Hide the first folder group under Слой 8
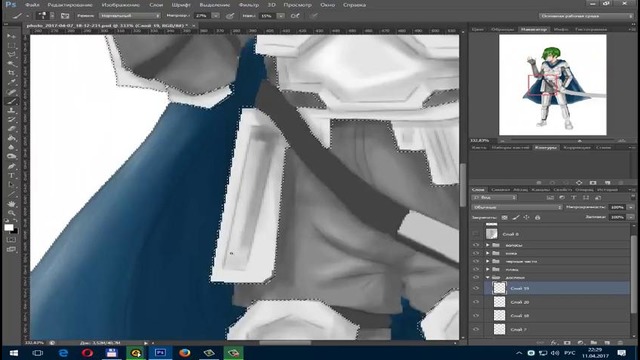 [476, 245]
